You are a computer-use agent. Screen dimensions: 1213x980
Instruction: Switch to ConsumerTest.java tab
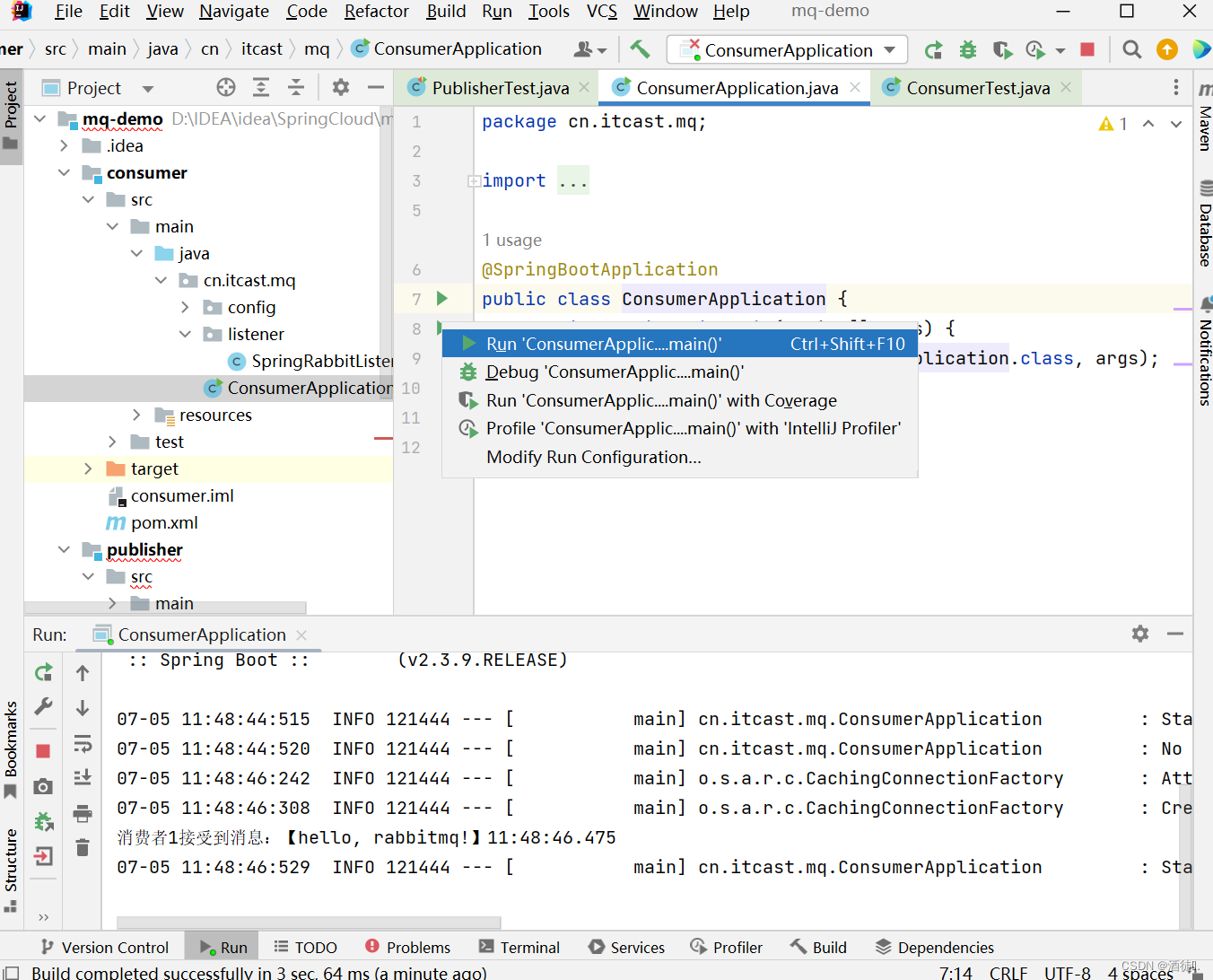pos(977,88)
